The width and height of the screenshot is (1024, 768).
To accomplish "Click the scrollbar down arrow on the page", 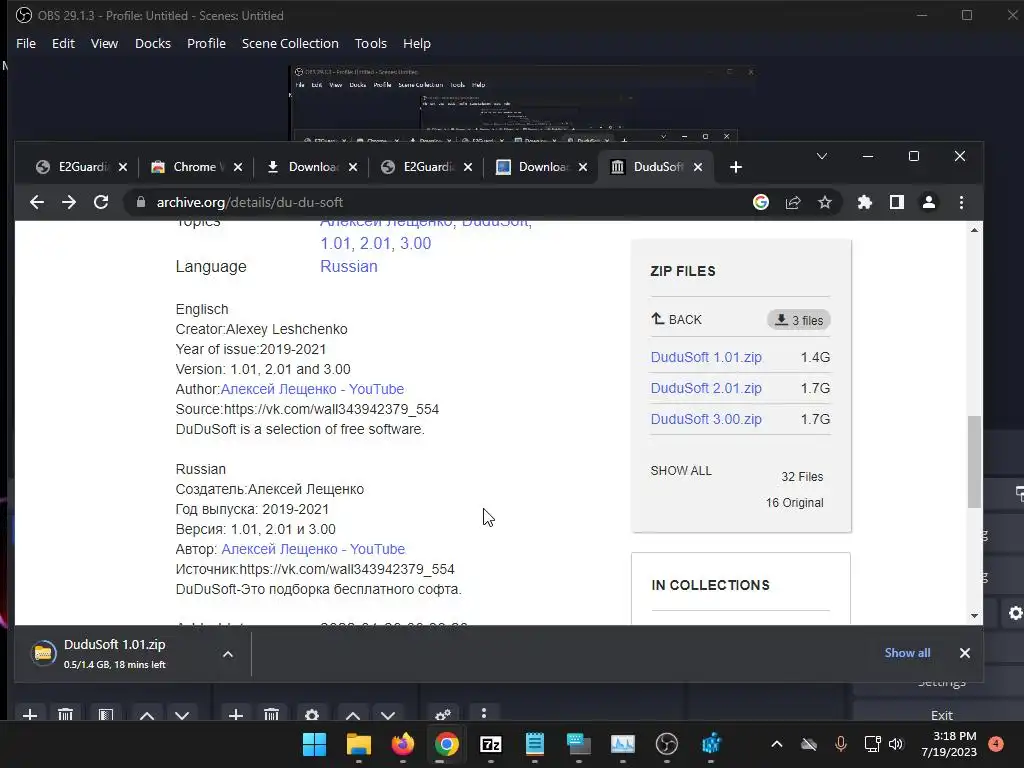I will point(974,616).
